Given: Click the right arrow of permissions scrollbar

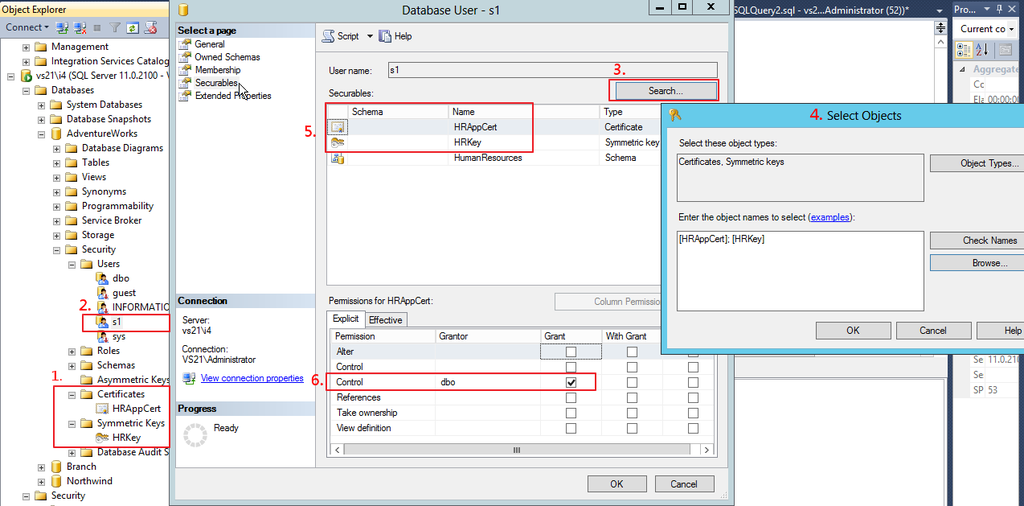Looking at the screenshot, I should point(705,450).
